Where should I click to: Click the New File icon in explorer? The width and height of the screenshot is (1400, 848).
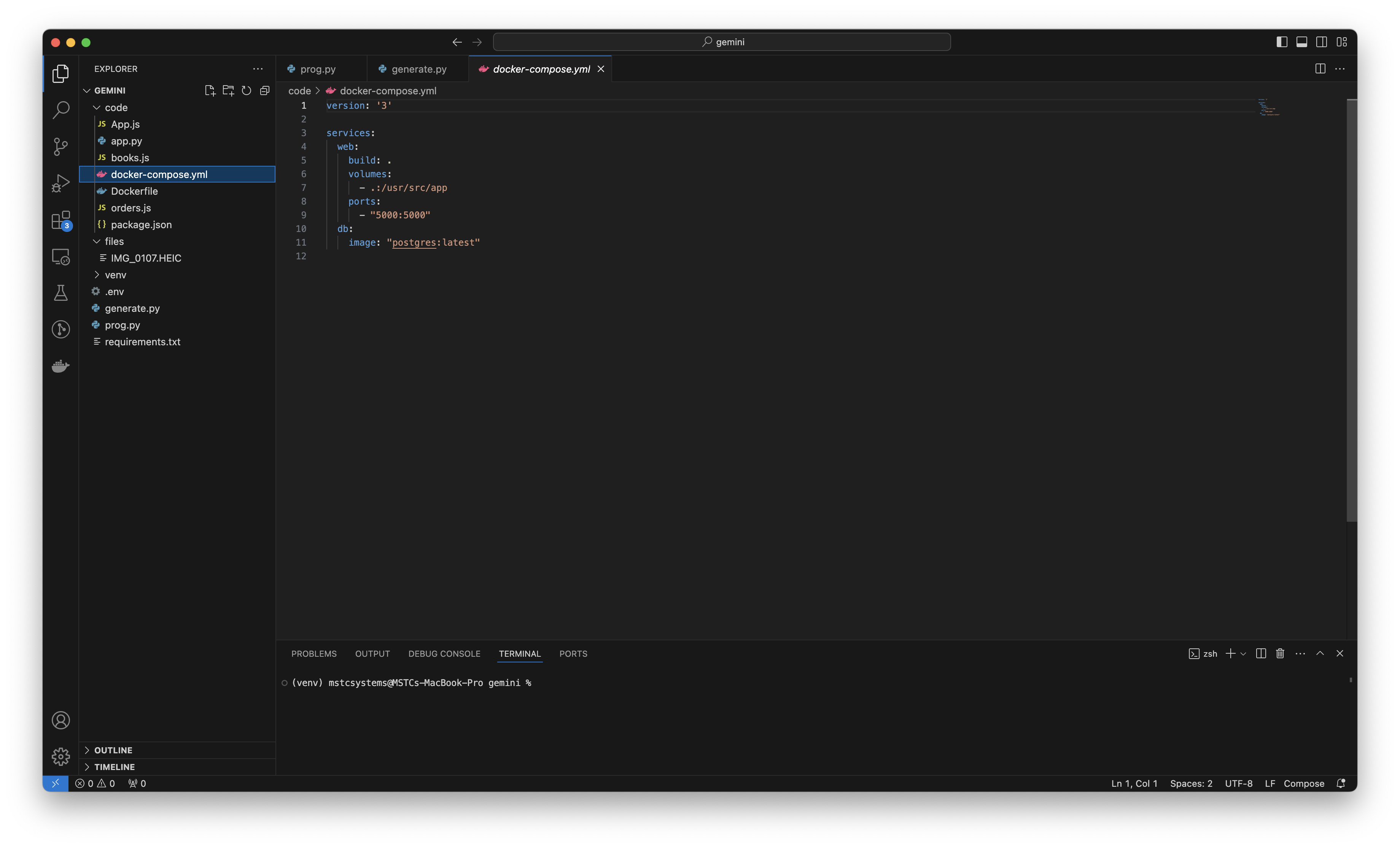210,90
